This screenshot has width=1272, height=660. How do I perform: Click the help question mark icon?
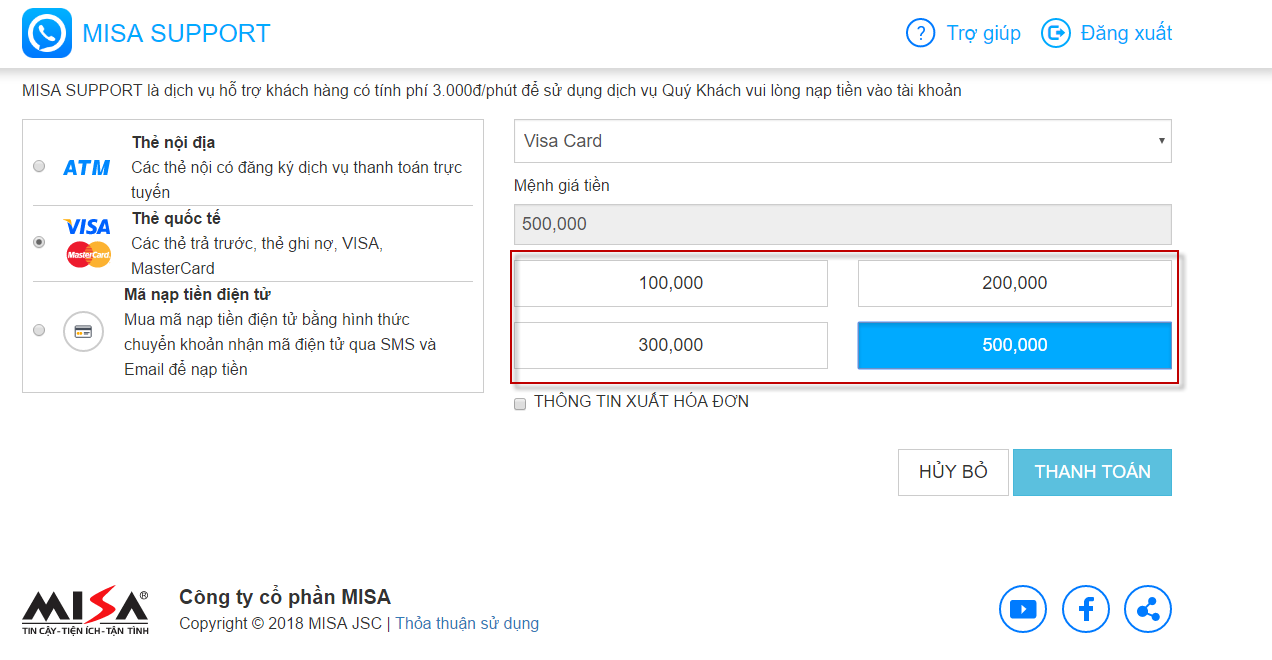pos(920,33)
